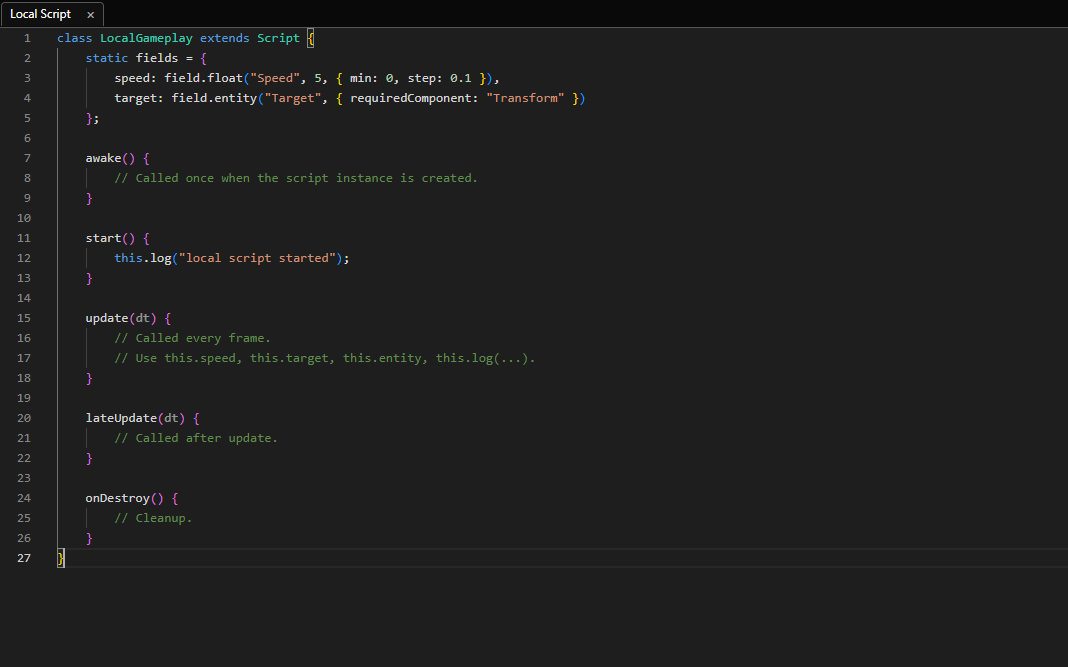Click the 'this' keyword on line 12
Screen dimensions: 1068x667
129,258
